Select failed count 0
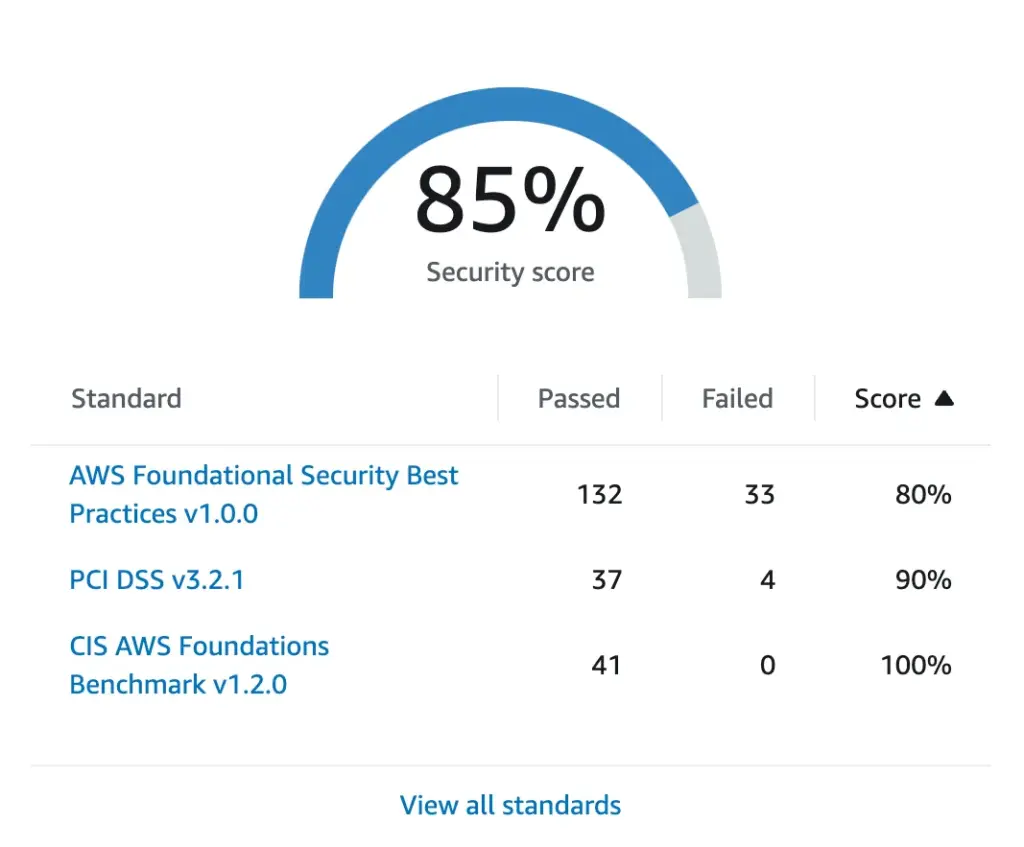 (767, 665)
